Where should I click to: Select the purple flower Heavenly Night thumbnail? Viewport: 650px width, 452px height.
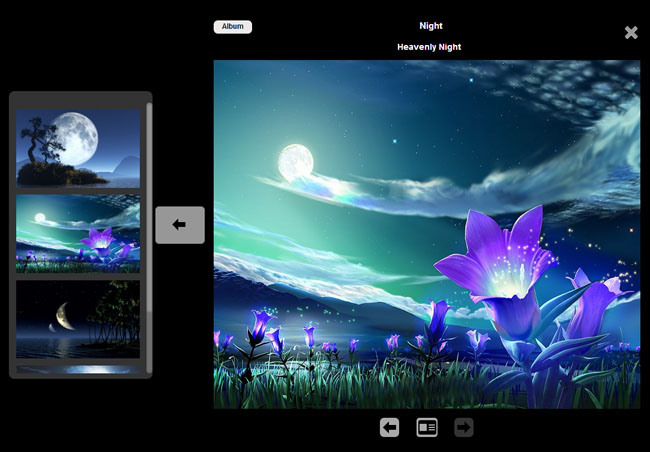point(78,233)
